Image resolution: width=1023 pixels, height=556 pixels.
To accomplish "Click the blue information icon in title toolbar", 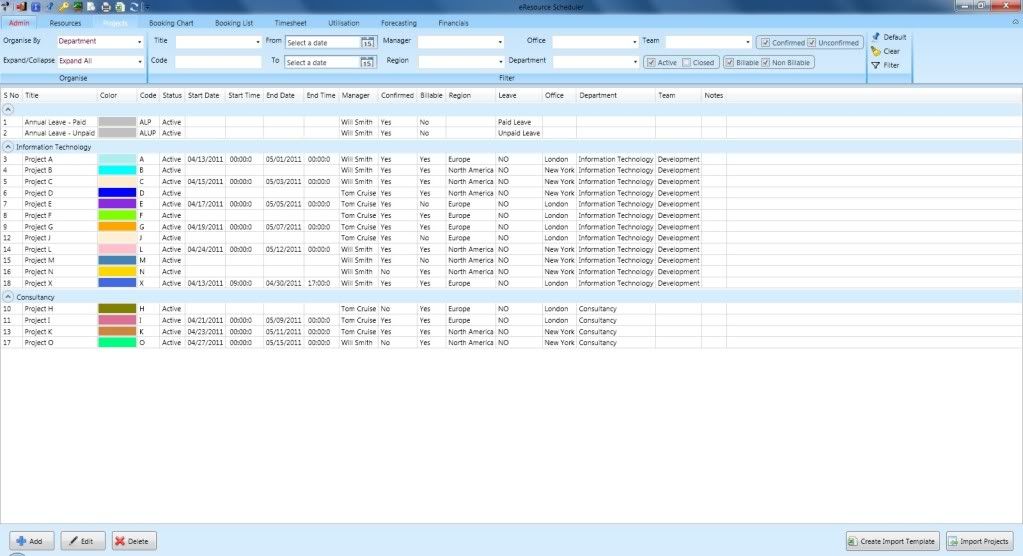I will 36,7.
